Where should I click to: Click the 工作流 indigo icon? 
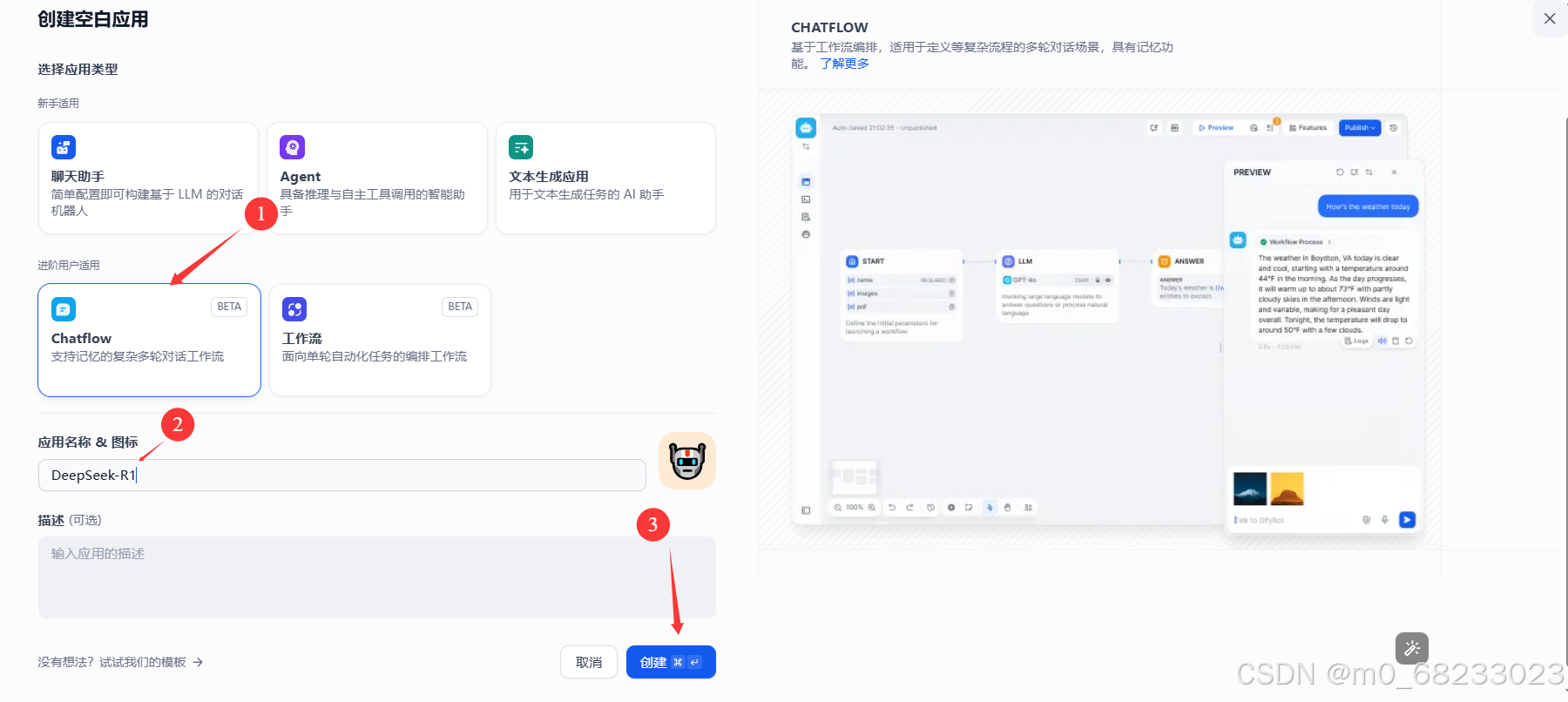point(294,309)
